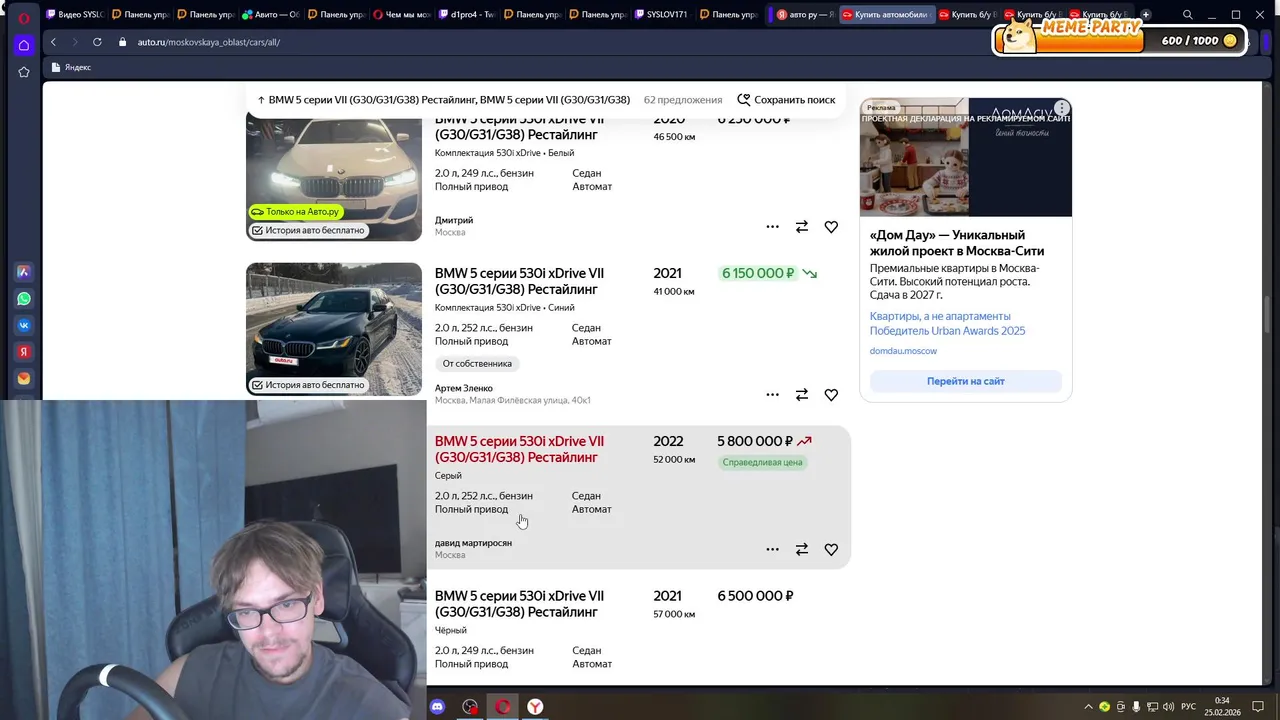
Task: Favorite the 6 150 000 ₽ BMW listing
Action: click(831, 395)
